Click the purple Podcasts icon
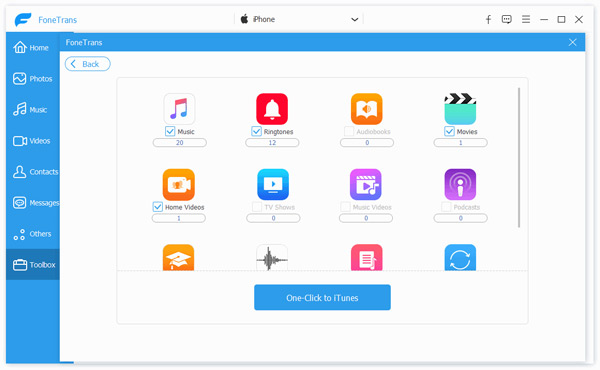The height and width of the screenshot is (370, 600). 460,184
